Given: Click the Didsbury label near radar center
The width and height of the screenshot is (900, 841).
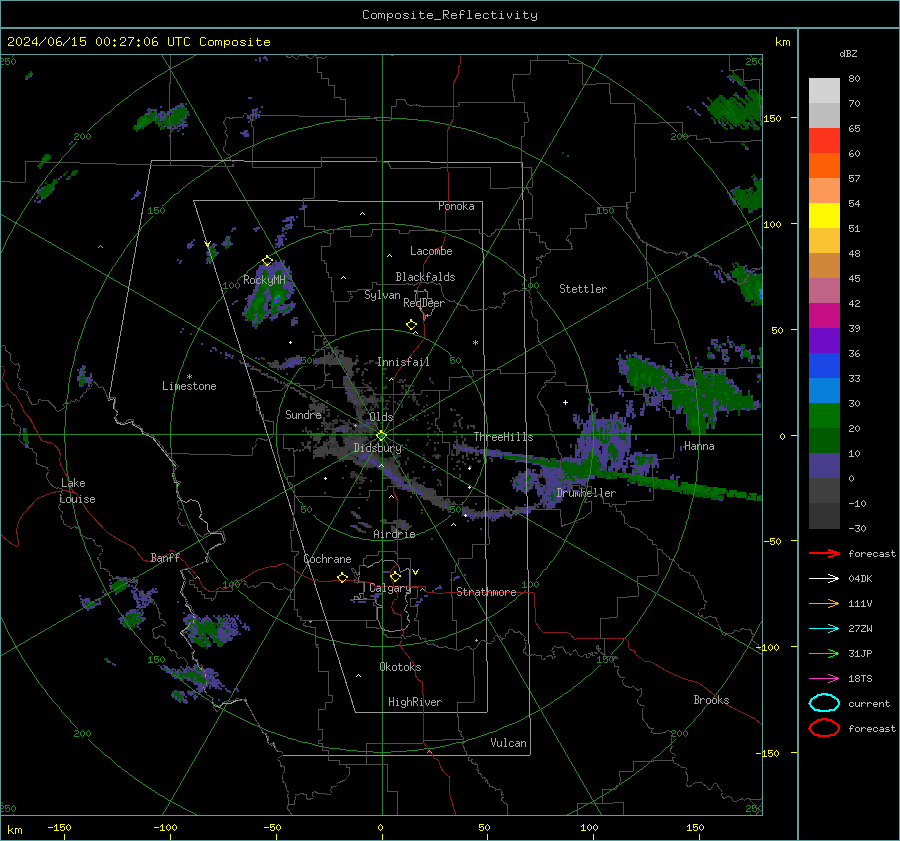Looking at the screenshot, I should tap(377, 448).
